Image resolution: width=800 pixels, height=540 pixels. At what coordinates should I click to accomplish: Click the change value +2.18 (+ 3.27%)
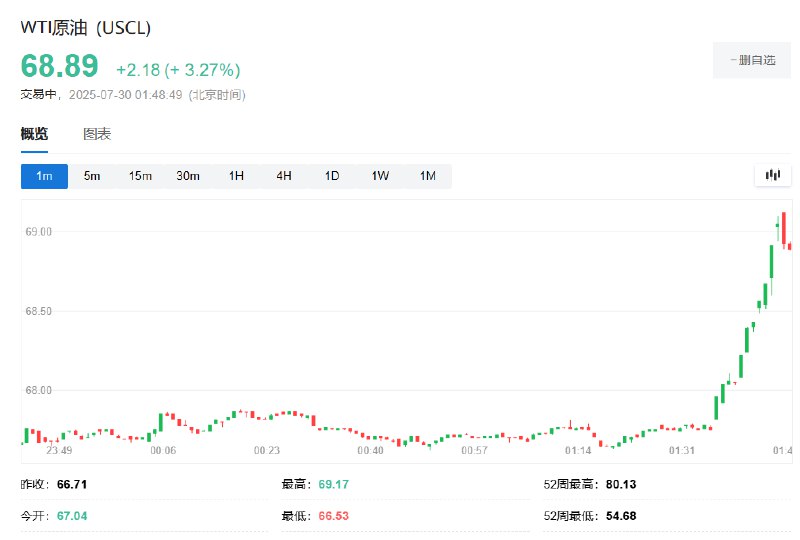coord(178,70)
